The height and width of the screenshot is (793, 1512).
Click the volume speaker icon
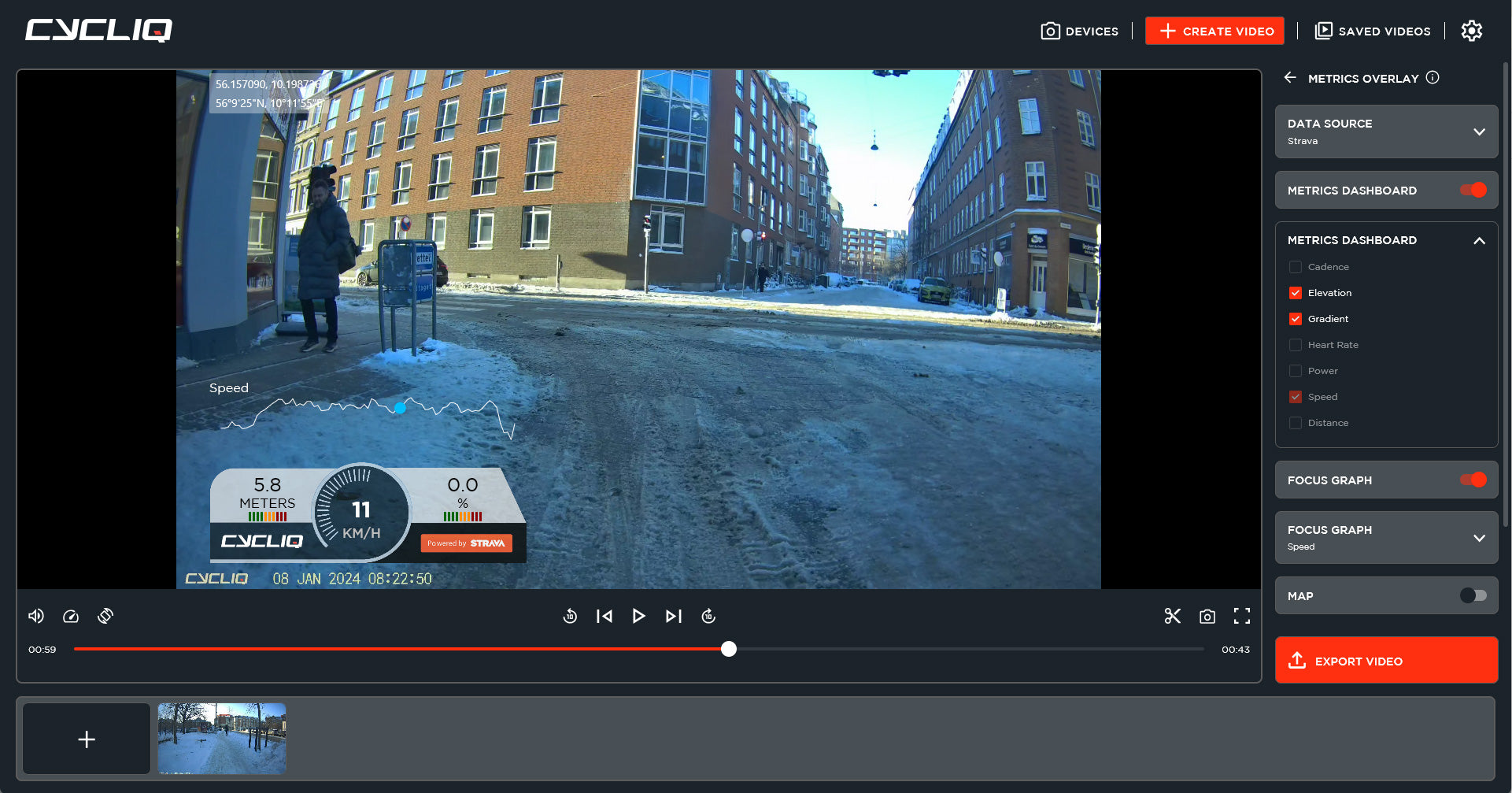pyautogui.click(x=36, y=616)
